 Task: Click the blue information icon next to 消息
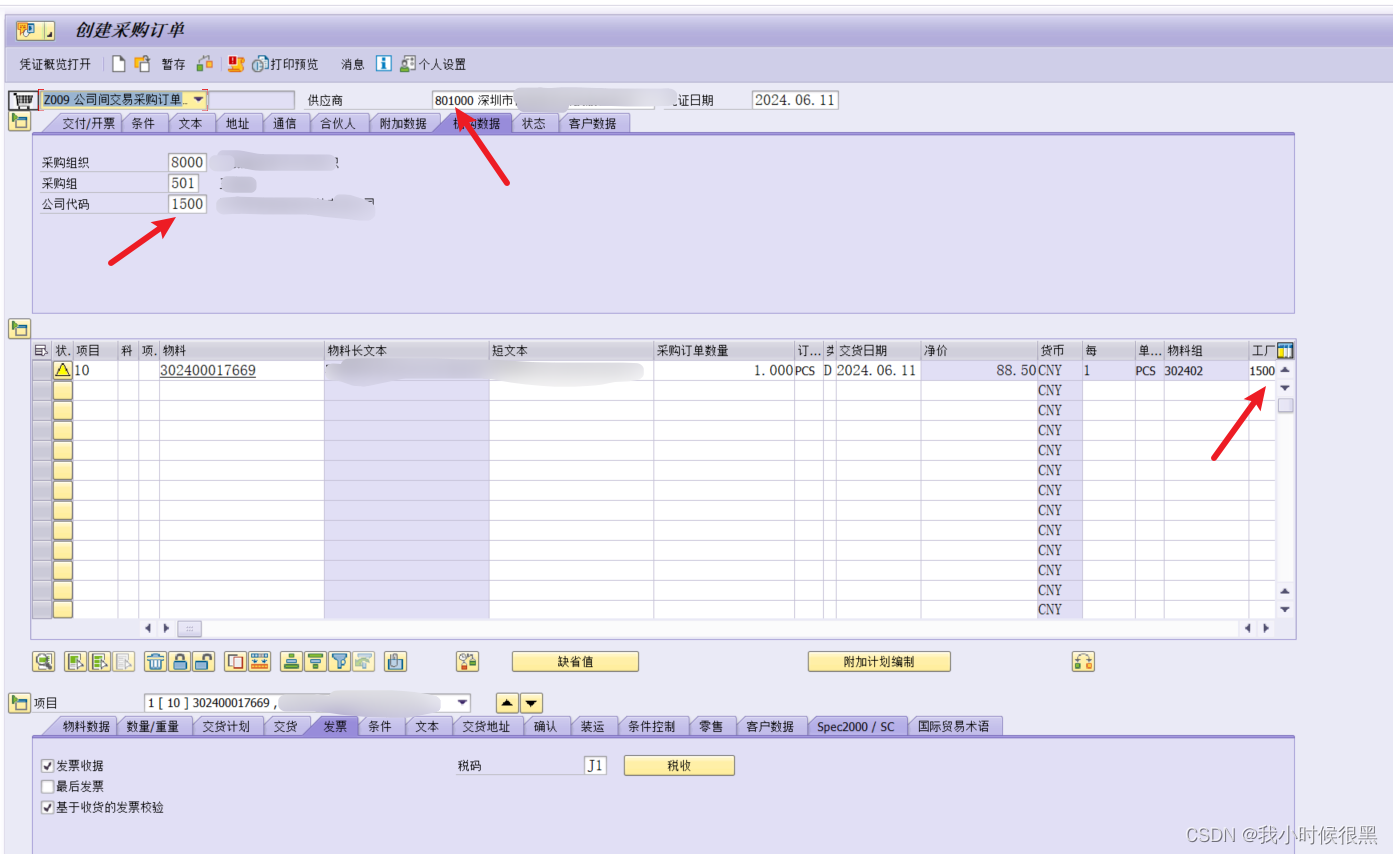tap(383, 64)
